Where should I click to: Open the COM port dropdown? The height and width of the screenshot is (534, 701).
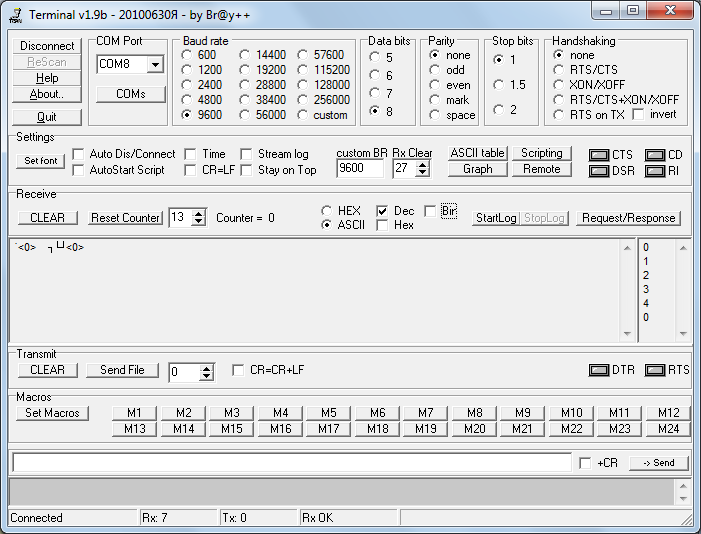tap(155, 65)
